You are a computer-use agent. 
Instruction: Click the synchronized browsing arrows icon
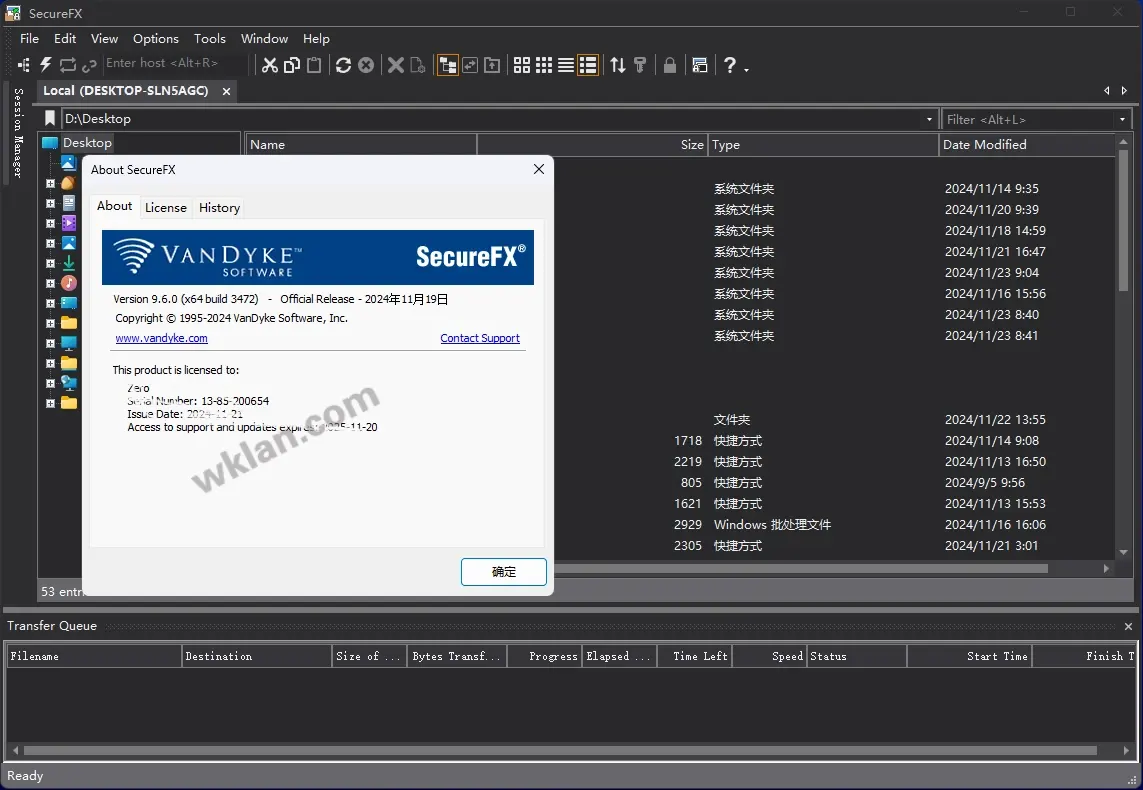click(x=470, y=65)
